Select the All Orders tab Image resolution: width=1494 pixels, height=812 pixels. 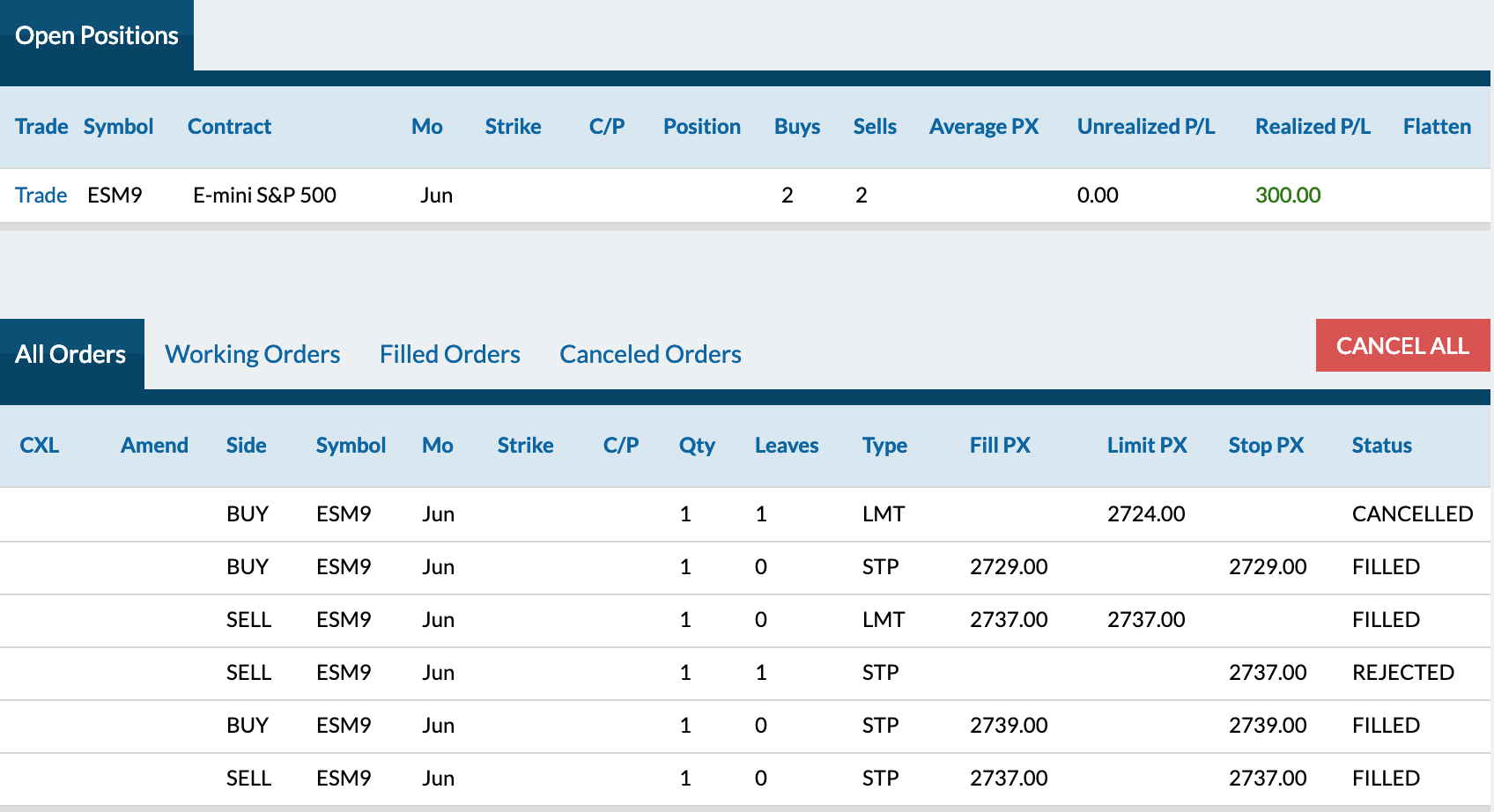71,354
